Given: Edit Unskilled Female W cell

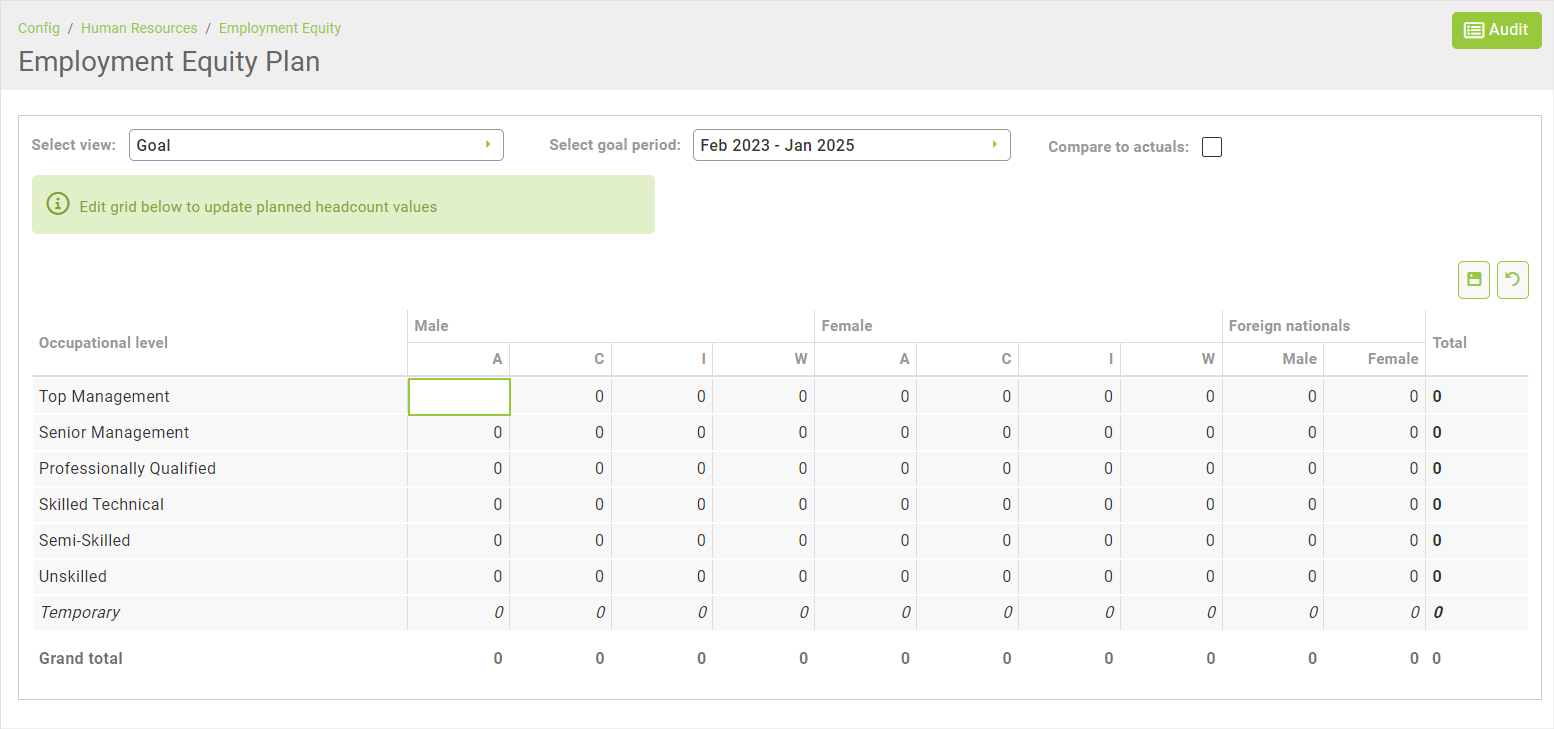Looking at the screenshot, I should pos(1170,577).
